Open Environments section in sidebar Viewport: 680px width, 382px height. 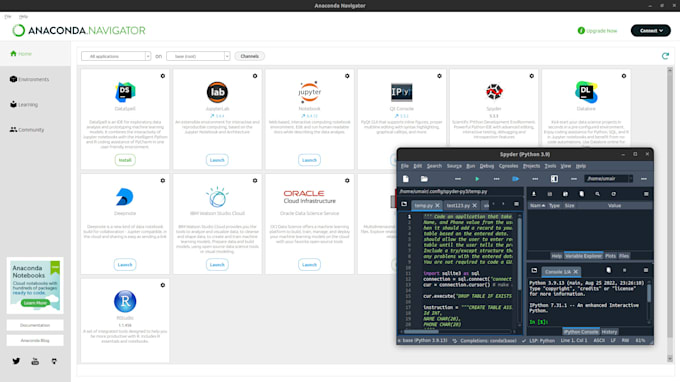29,79
